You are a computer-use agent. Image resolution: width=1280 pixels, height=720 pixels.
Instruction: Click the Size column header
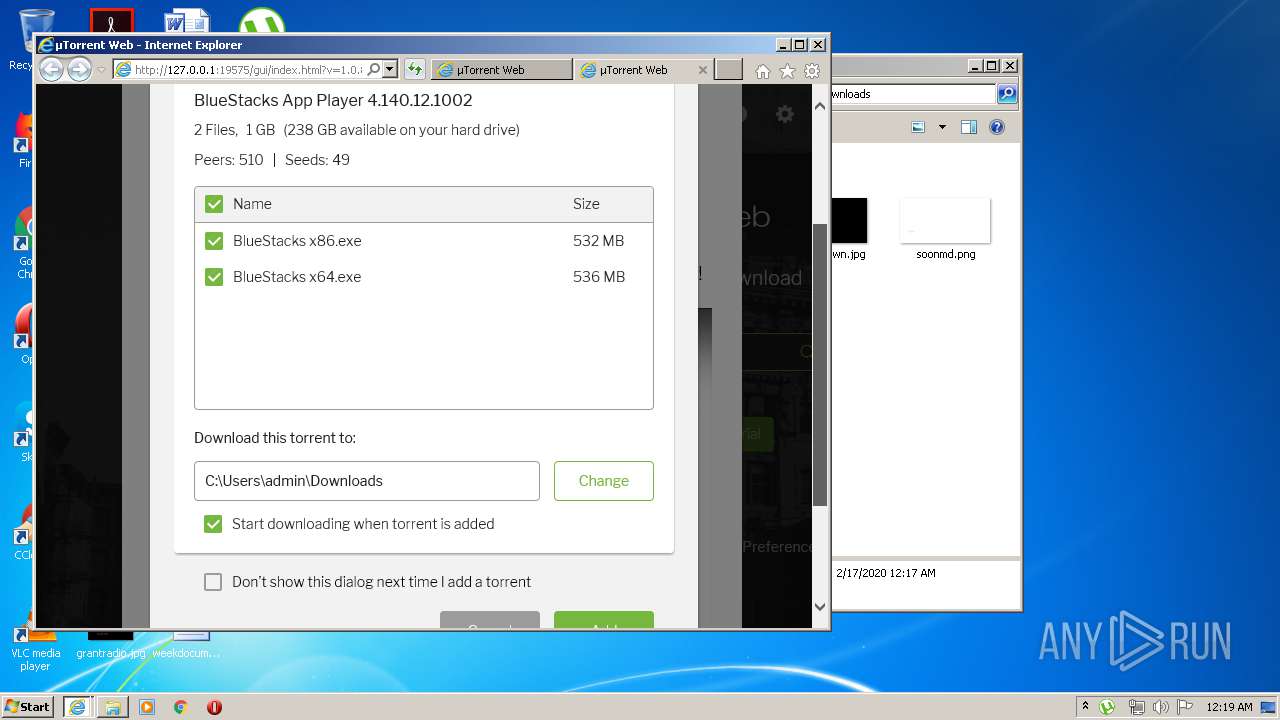click(x=586, y=204)
